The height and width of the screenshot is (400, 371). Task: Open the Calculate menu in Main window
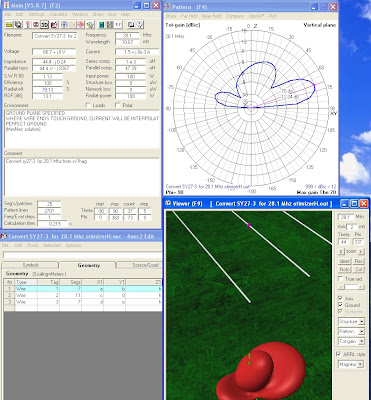pos(58,14)
